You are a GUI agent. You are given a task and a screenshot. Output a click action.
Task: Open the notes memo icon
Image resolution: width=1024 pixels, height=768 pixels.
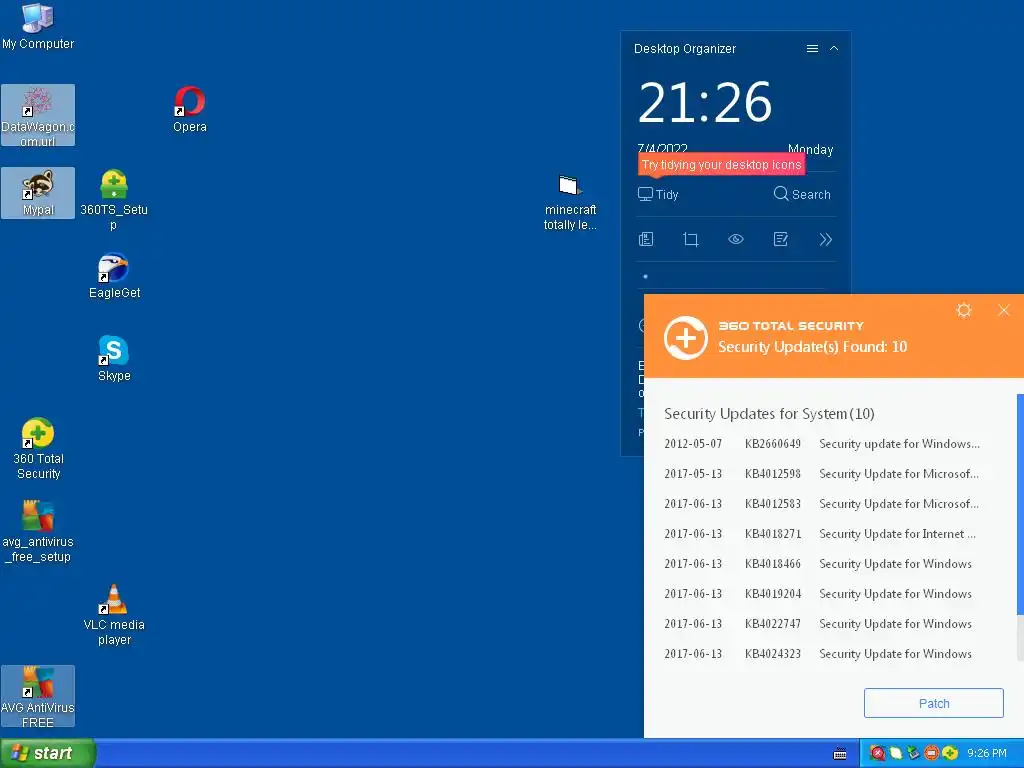(x=781, y=239)
